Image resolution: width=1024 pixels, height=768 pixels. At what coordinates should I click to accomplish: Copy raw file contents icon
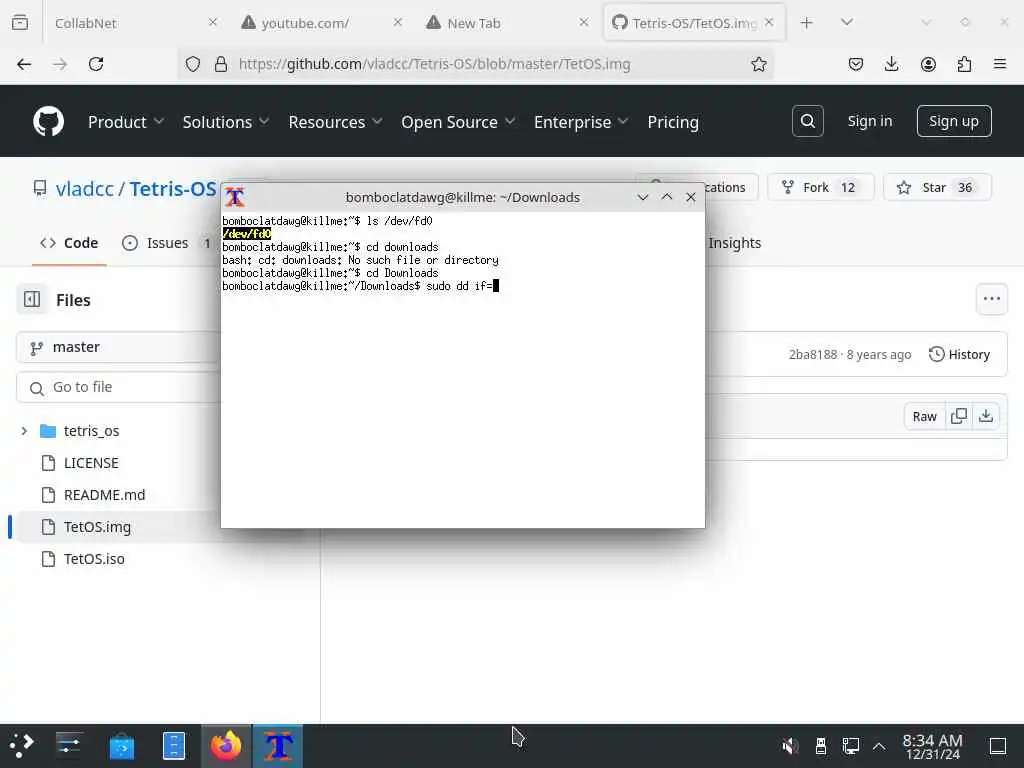(x=959, y=416)
